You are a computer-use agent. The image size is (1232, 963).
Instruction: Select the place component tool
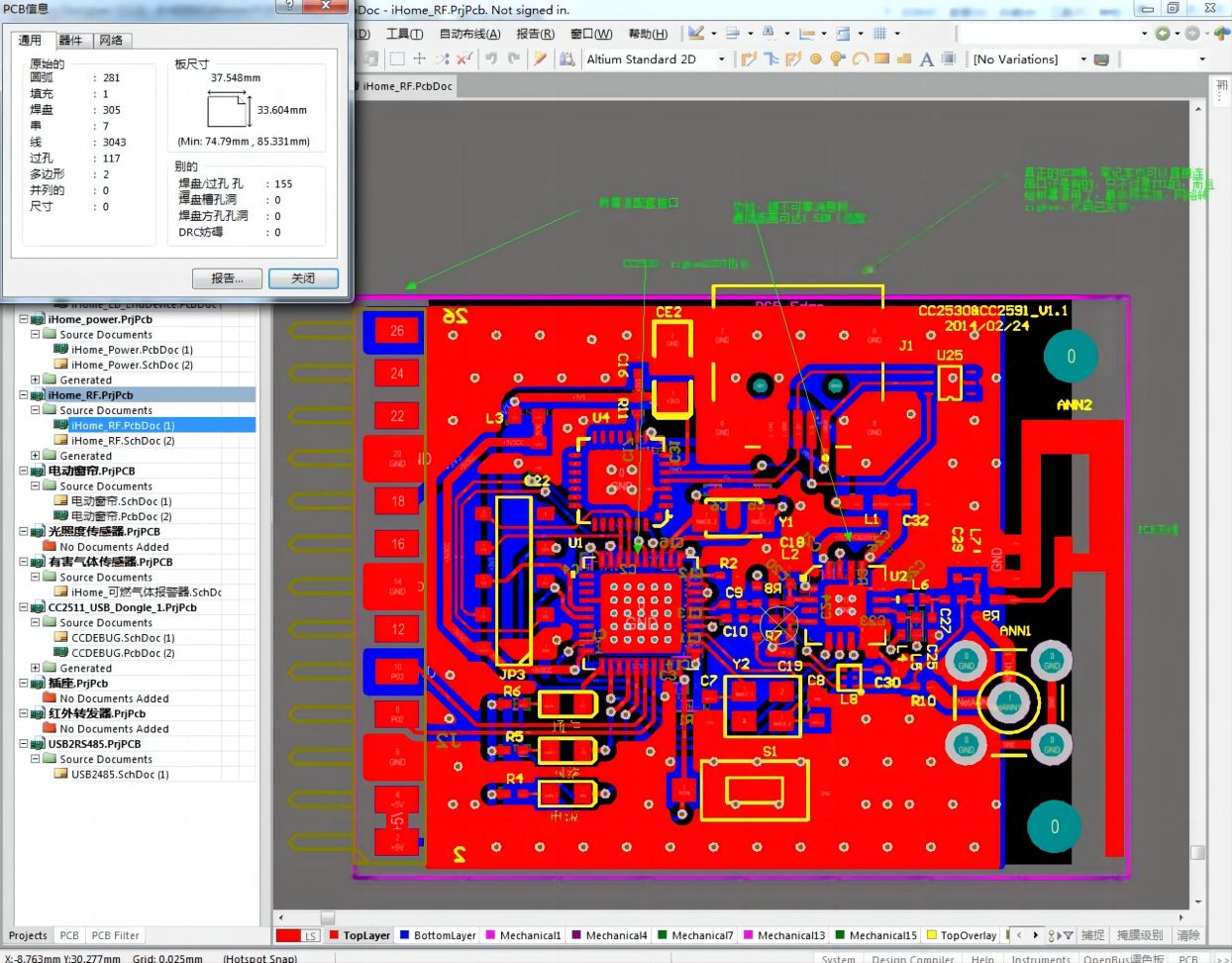948,59
